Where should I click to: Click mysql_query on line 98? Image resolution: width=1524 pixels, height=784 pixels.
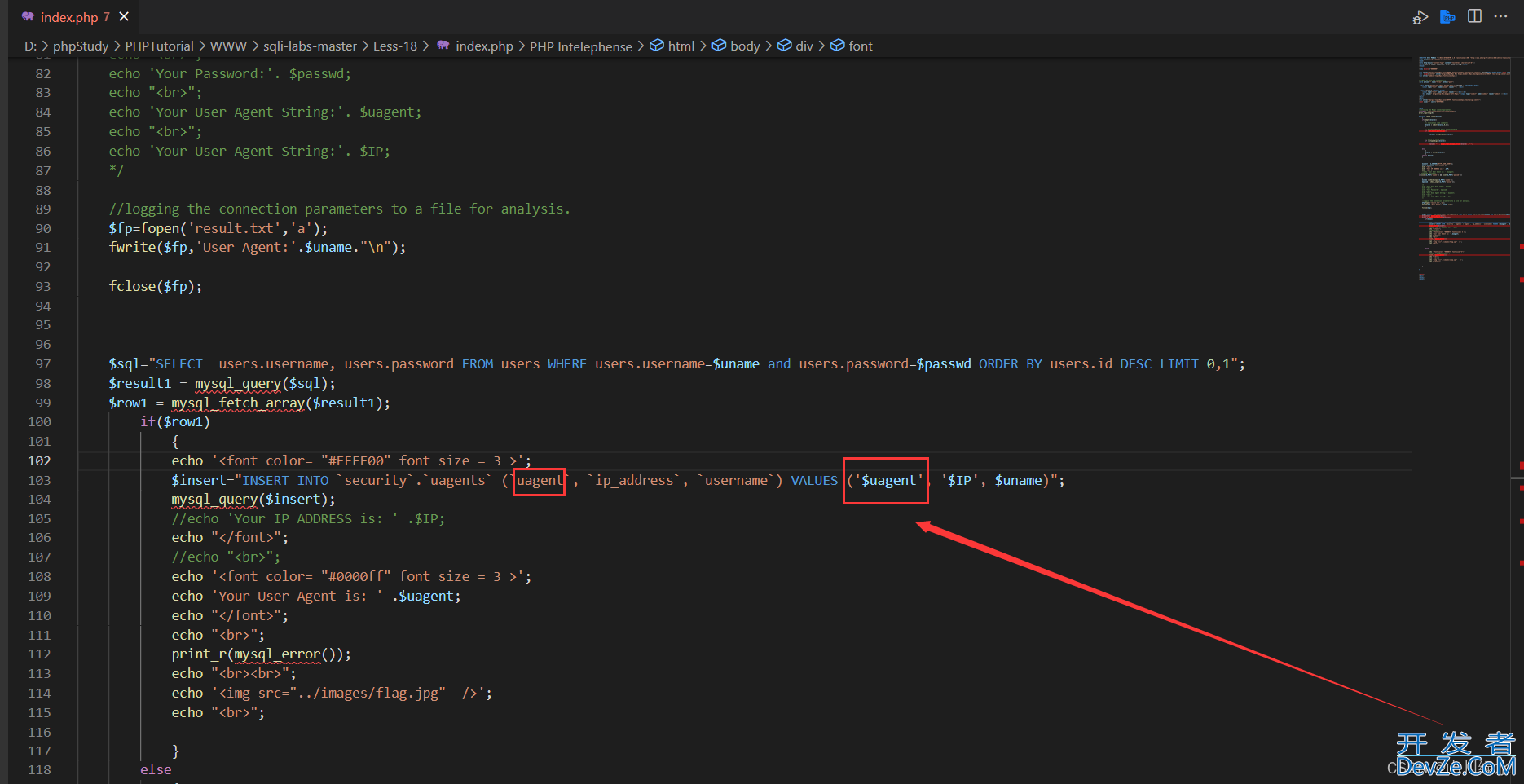pyautogui.click(x=238, y=384)
